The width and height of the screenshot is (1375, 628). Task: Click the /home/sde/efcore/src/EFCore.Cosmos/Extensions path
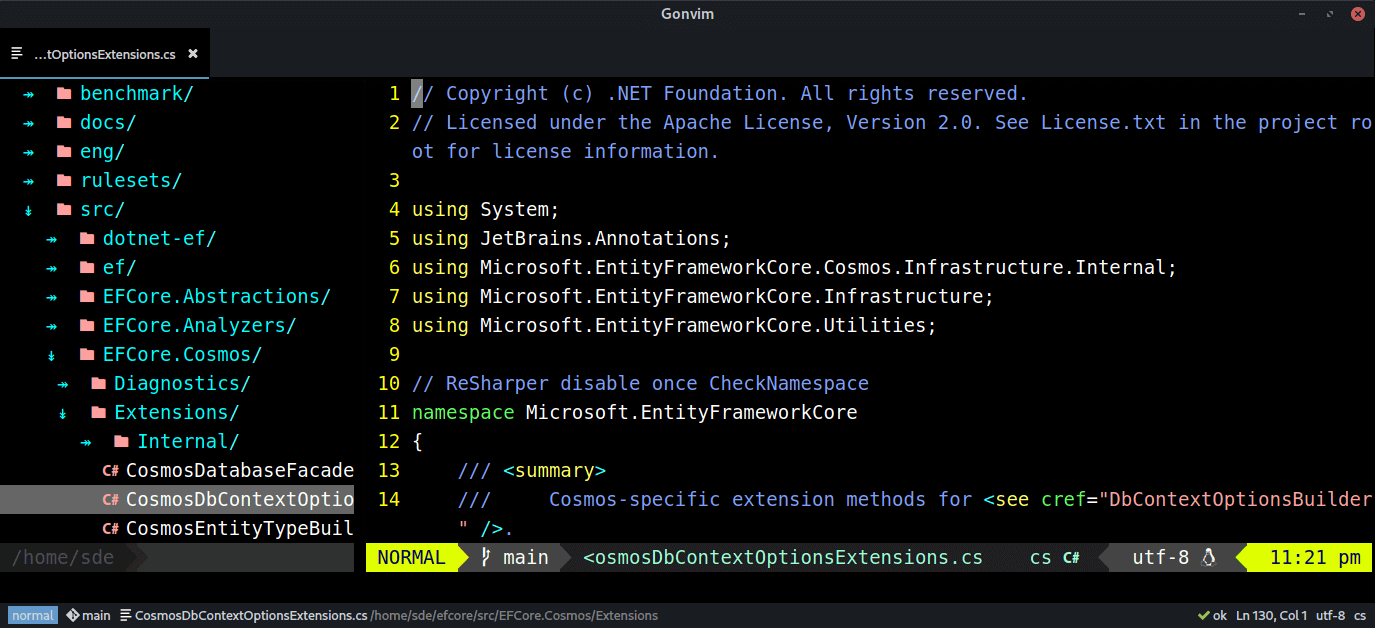514,616
